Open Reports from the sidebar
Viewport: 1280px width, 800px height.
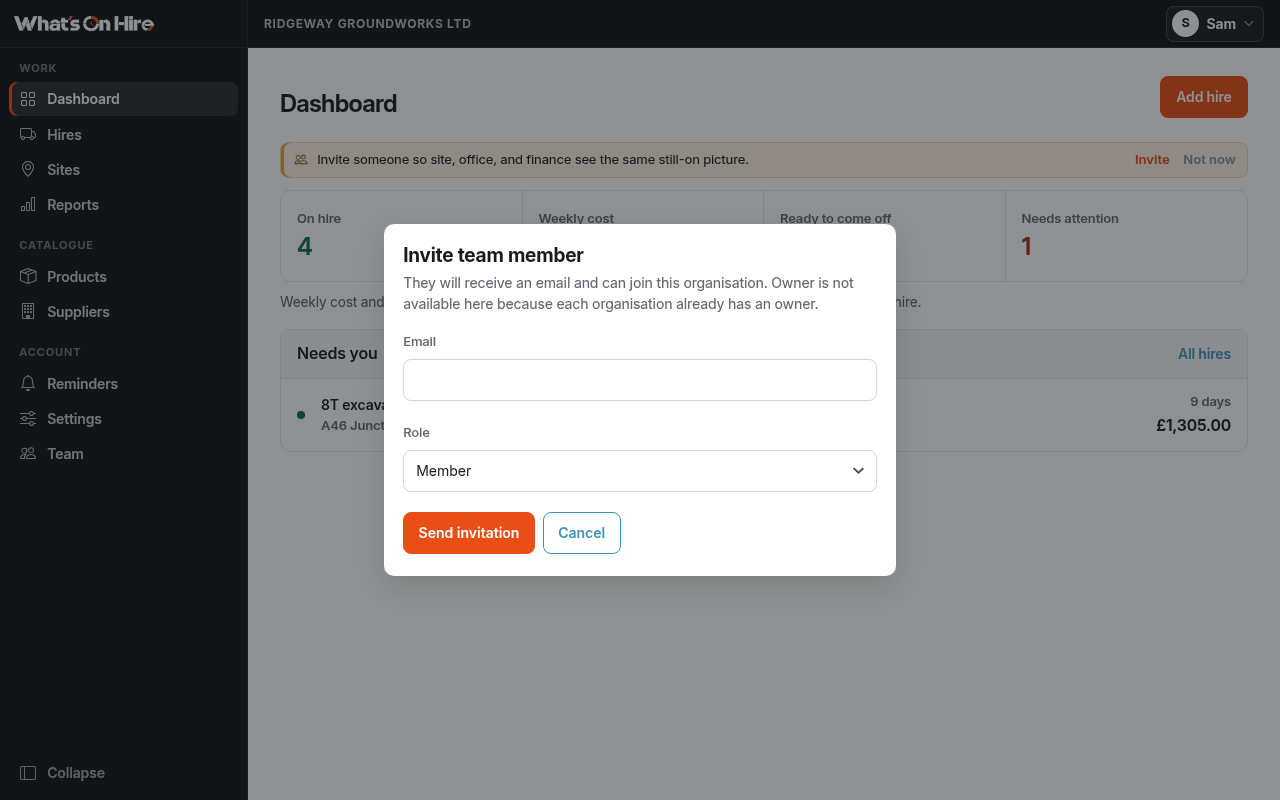coord(124,204)
